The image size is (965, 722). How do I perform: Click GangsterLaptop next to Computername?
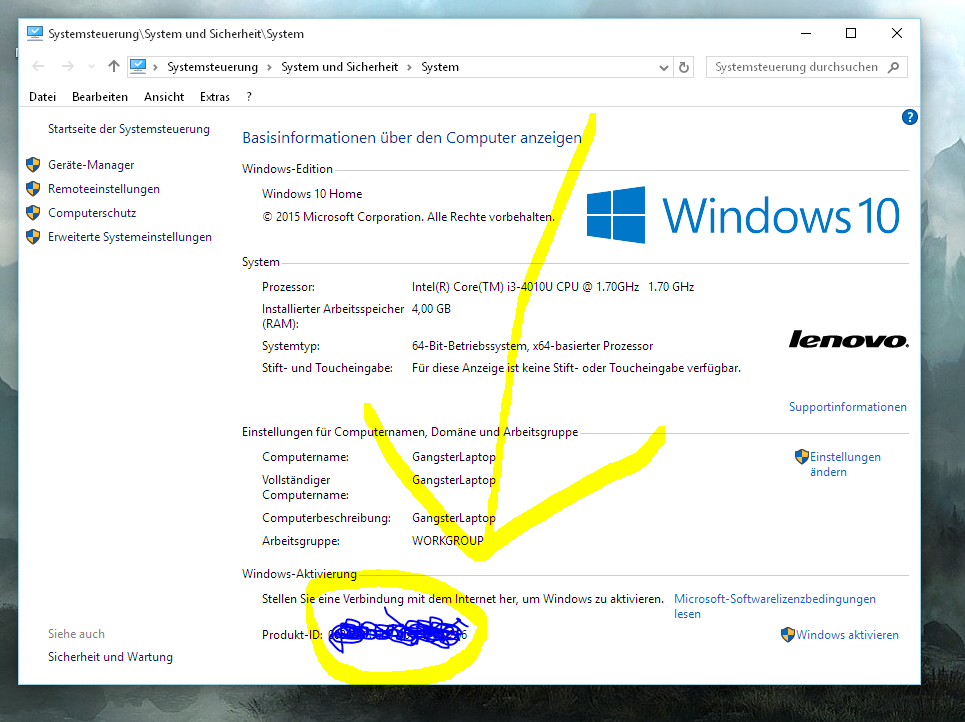click(x=454, y=457)
